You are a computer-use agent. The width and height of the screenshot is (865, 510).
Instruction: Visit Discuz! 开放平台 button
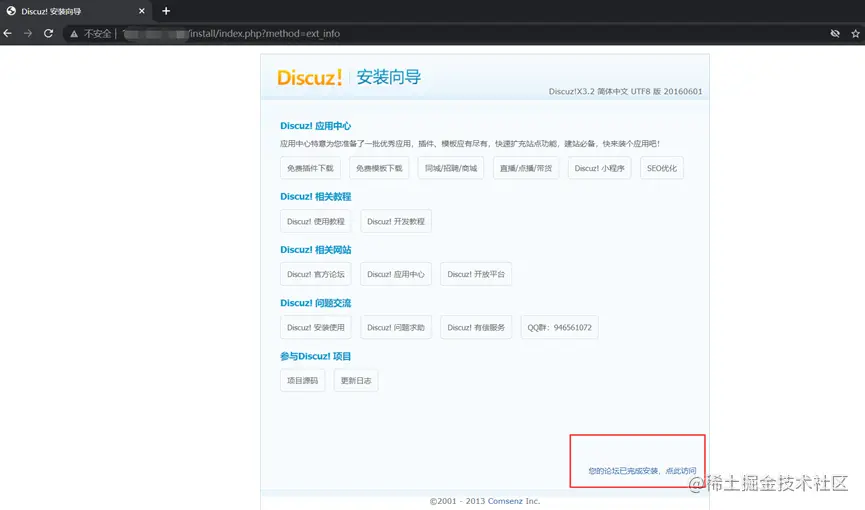click(476, 274)
